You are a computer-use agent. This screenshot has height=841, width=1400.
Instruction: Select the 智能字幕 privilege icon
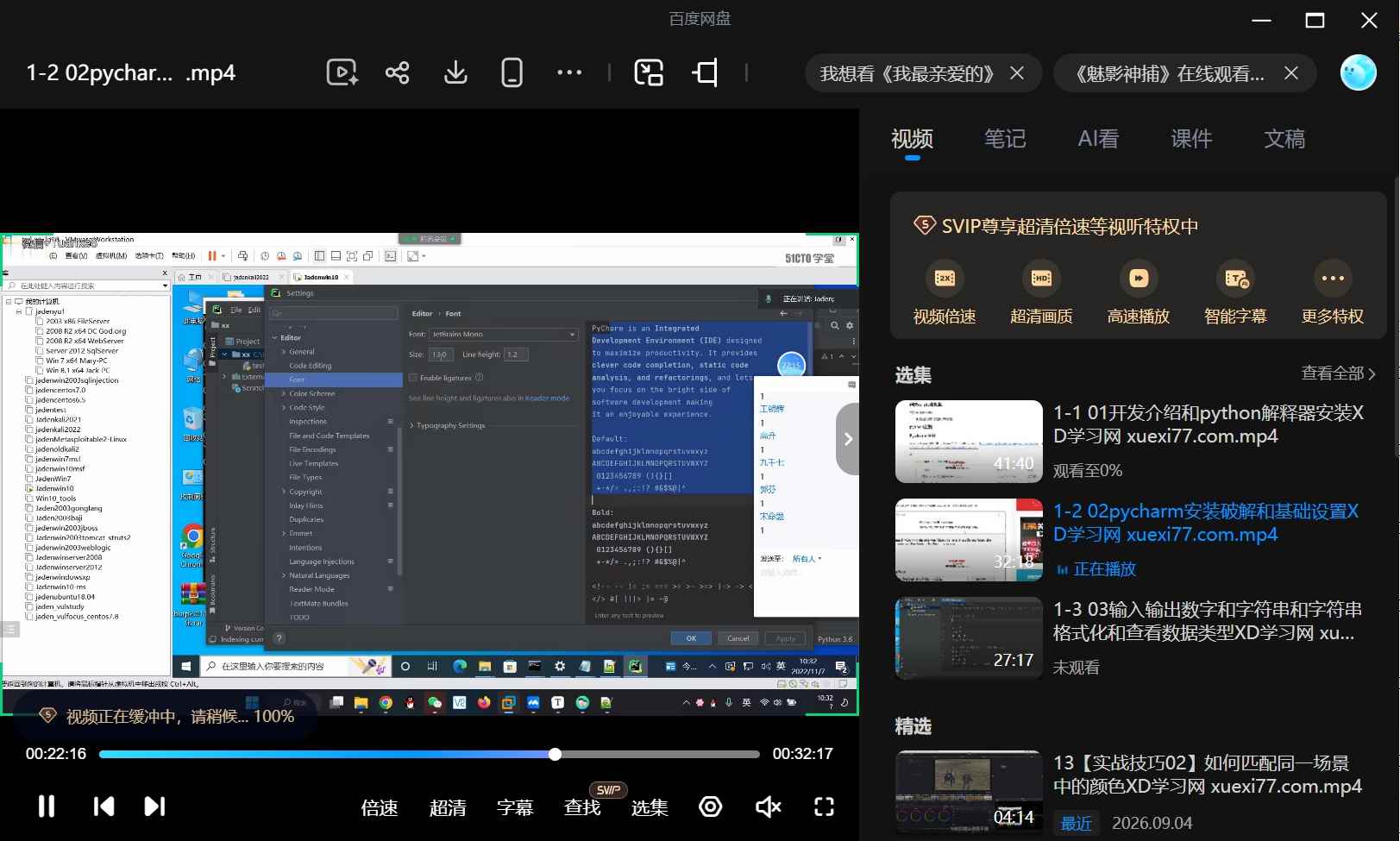[1235, 278]
